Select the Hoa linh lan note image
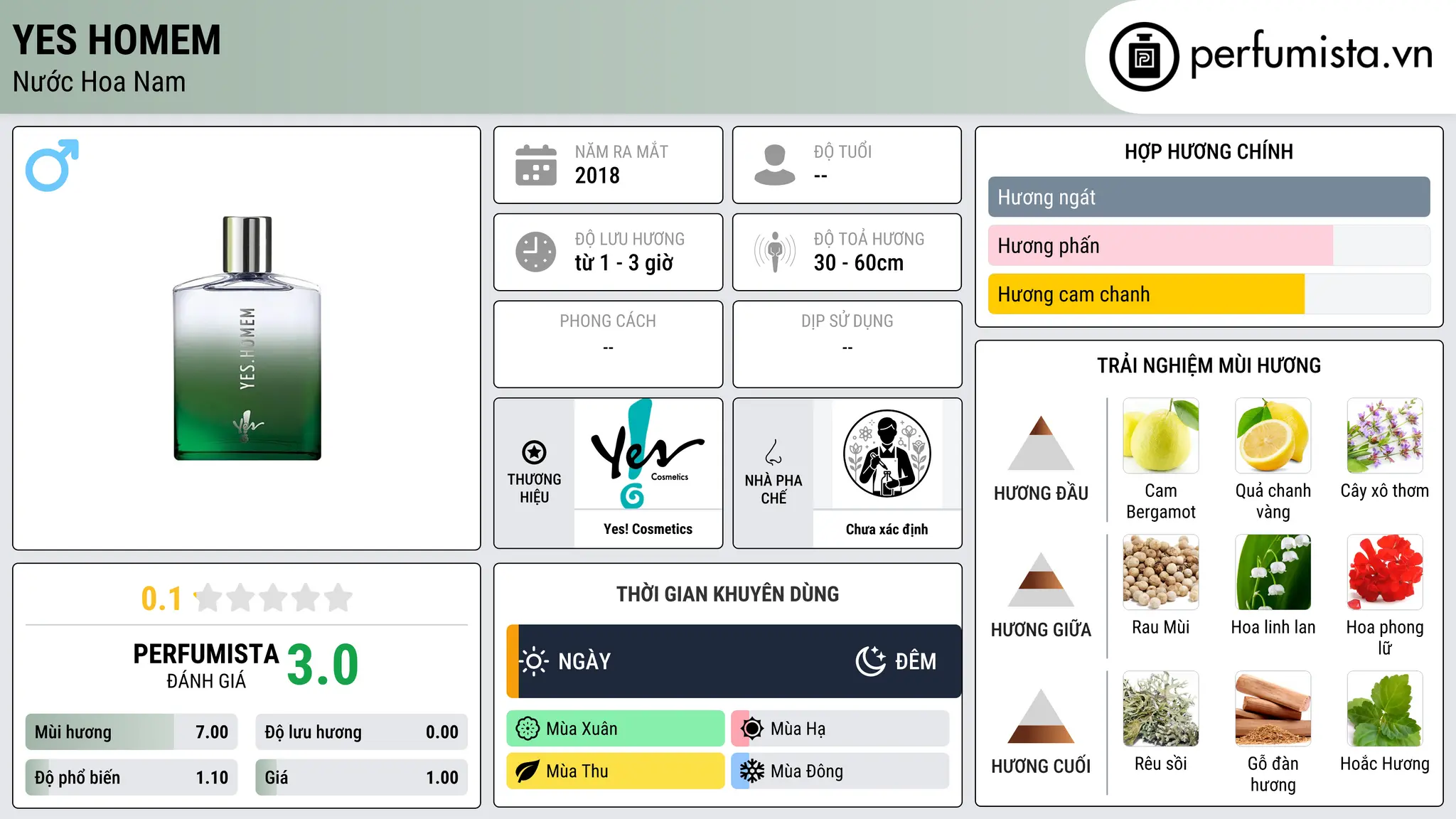 (1273, 572)
